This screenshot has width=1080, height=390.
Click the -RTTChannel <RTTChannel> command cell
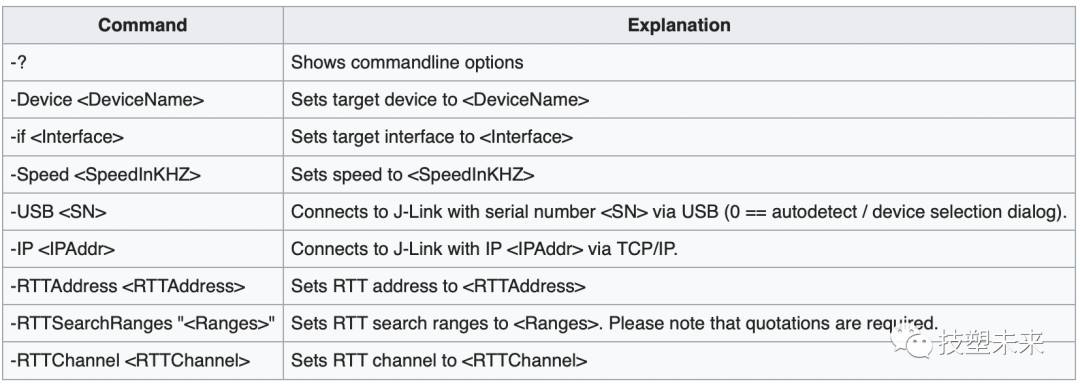(143, 360)
